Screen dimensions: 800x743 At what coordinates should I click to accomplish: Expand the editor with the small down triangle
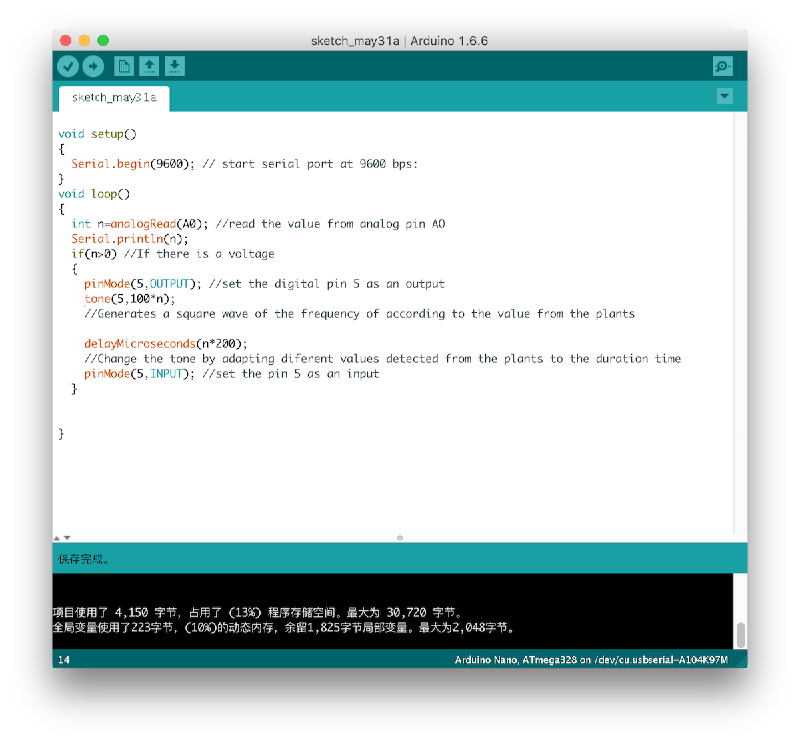click(66, 538)
